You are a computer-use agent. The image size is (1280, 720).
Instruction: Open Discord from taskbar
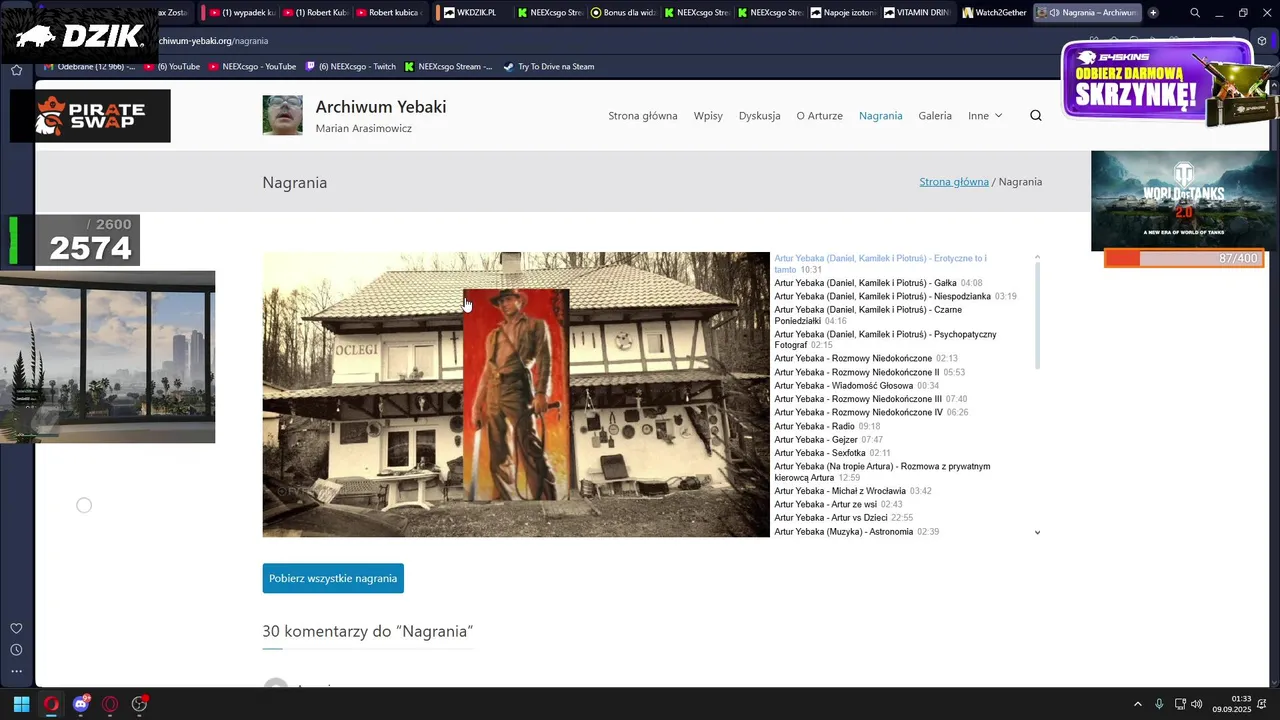pos(81,704)
